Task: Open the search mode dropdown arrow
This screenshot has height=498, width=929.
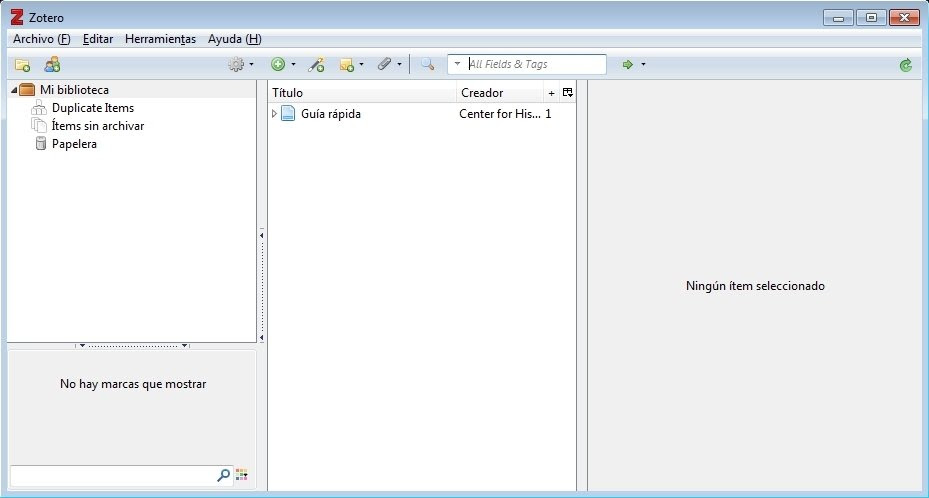Action: click(457, 64)
